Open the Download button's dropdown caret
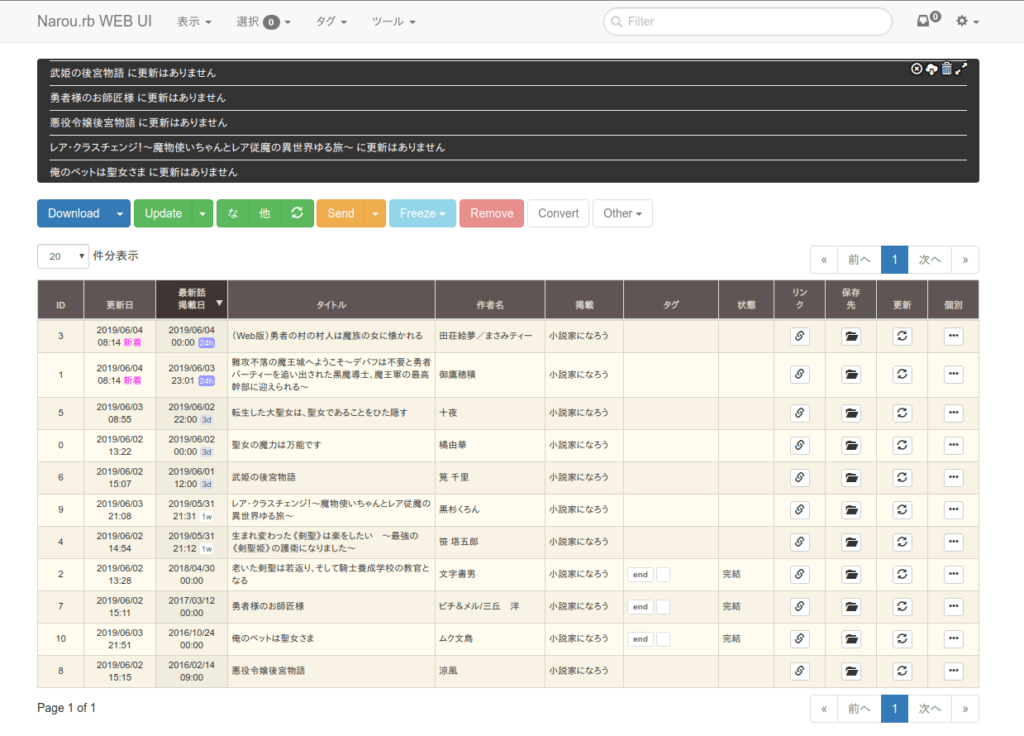 (119, 213)
